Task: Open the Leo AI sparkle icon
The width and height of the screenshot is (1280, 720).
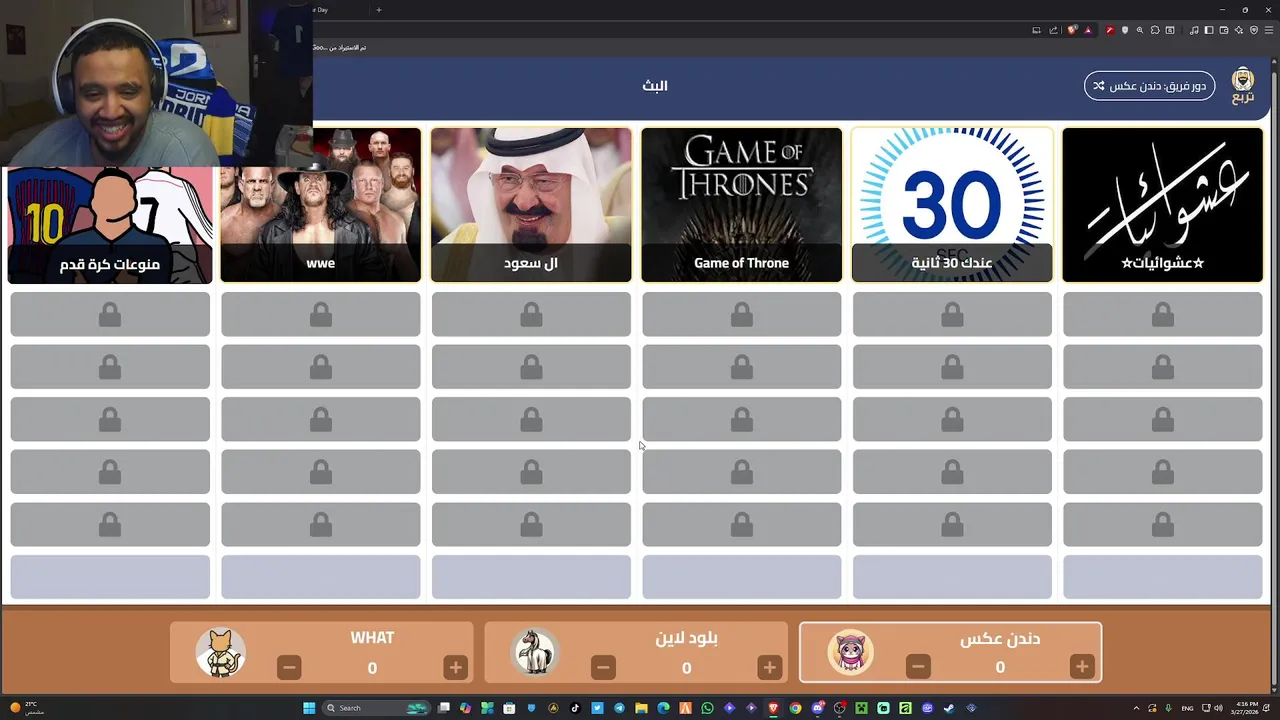Action: tap(1239, 30)
